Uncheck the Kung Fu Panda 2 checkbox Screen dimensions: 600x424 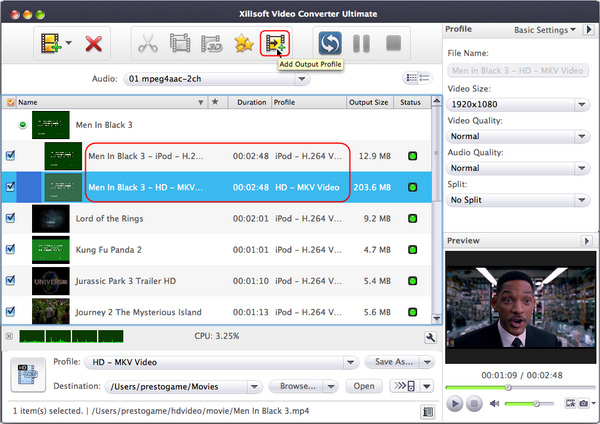pyautogui.click(x=10, y=249)
